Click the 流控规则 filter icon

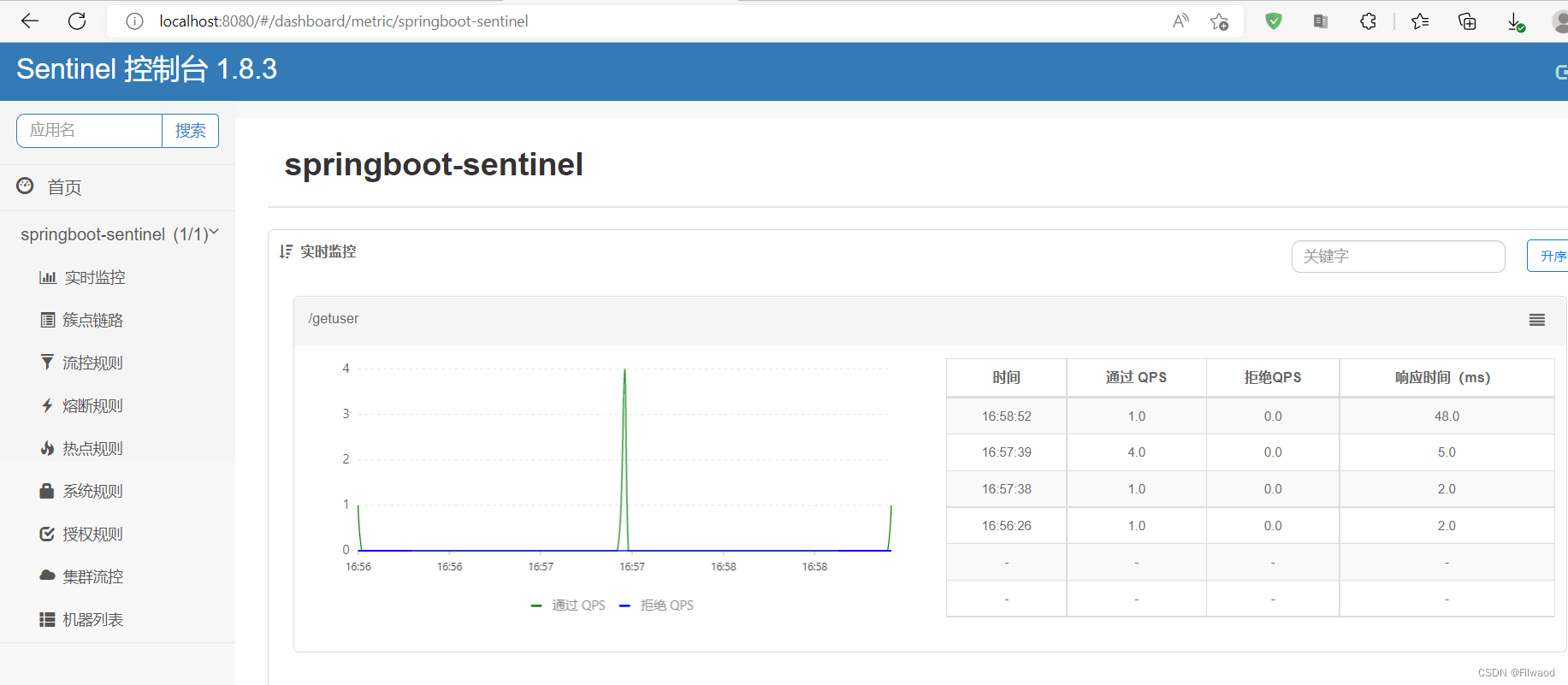(x=47, y=363)
